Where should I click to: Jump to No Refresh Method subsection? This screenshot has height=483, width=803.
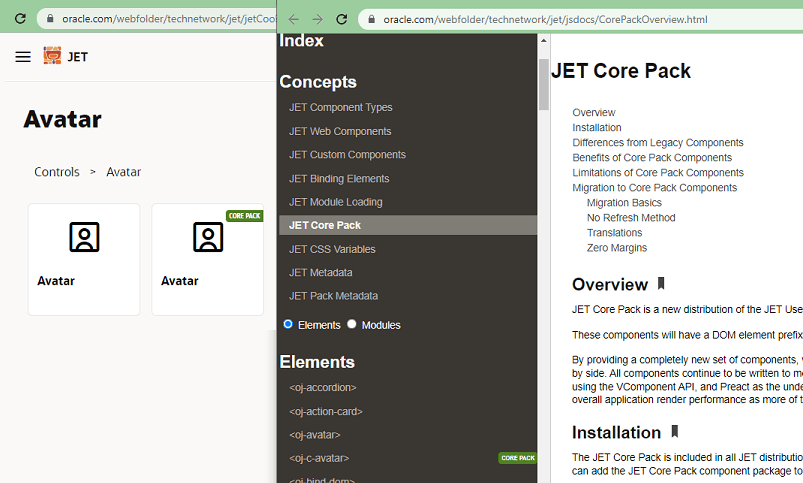(x=631, y=218)
